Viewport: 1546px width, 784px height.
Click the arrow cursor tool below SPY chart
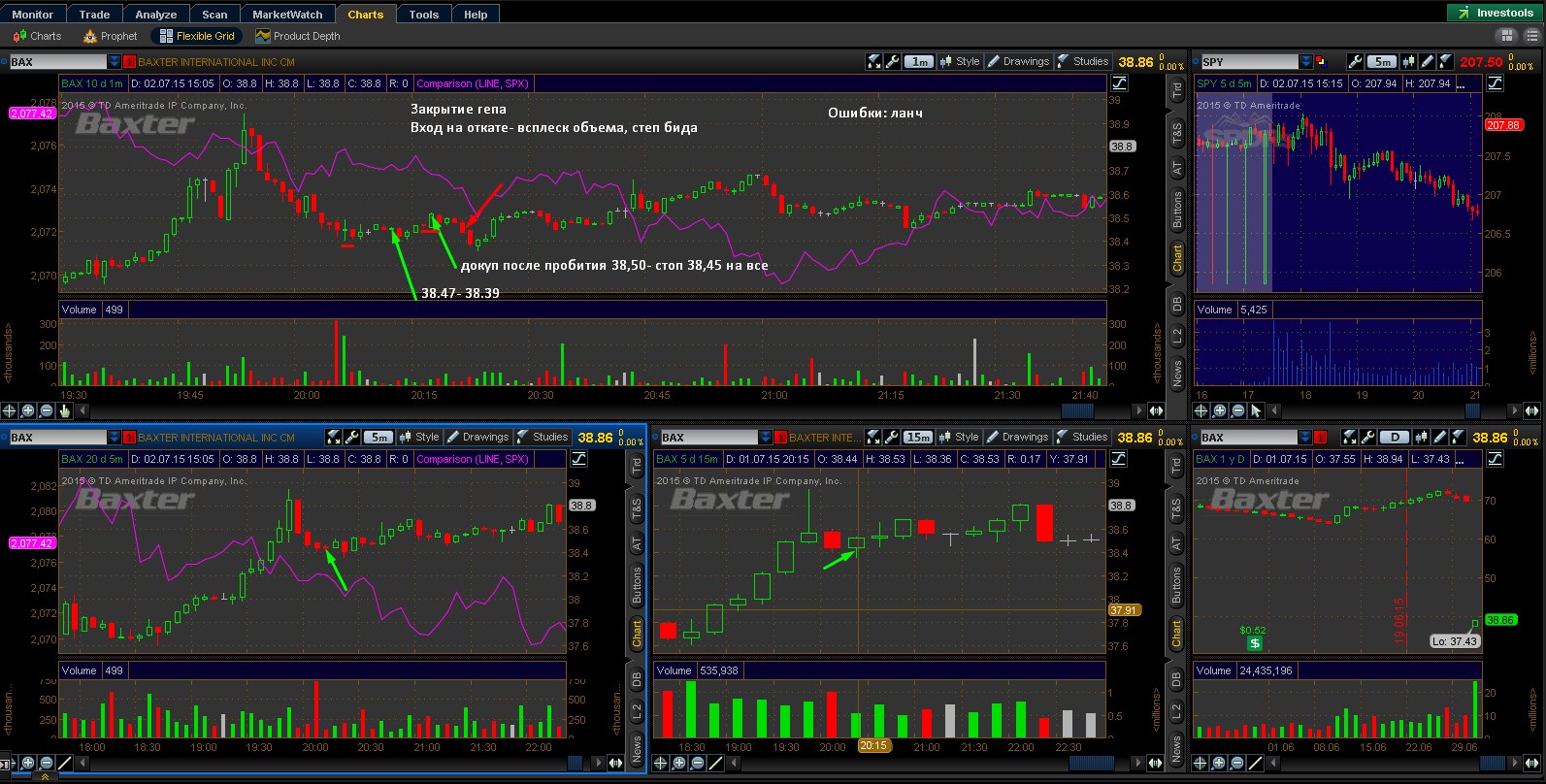point(1257,410)
